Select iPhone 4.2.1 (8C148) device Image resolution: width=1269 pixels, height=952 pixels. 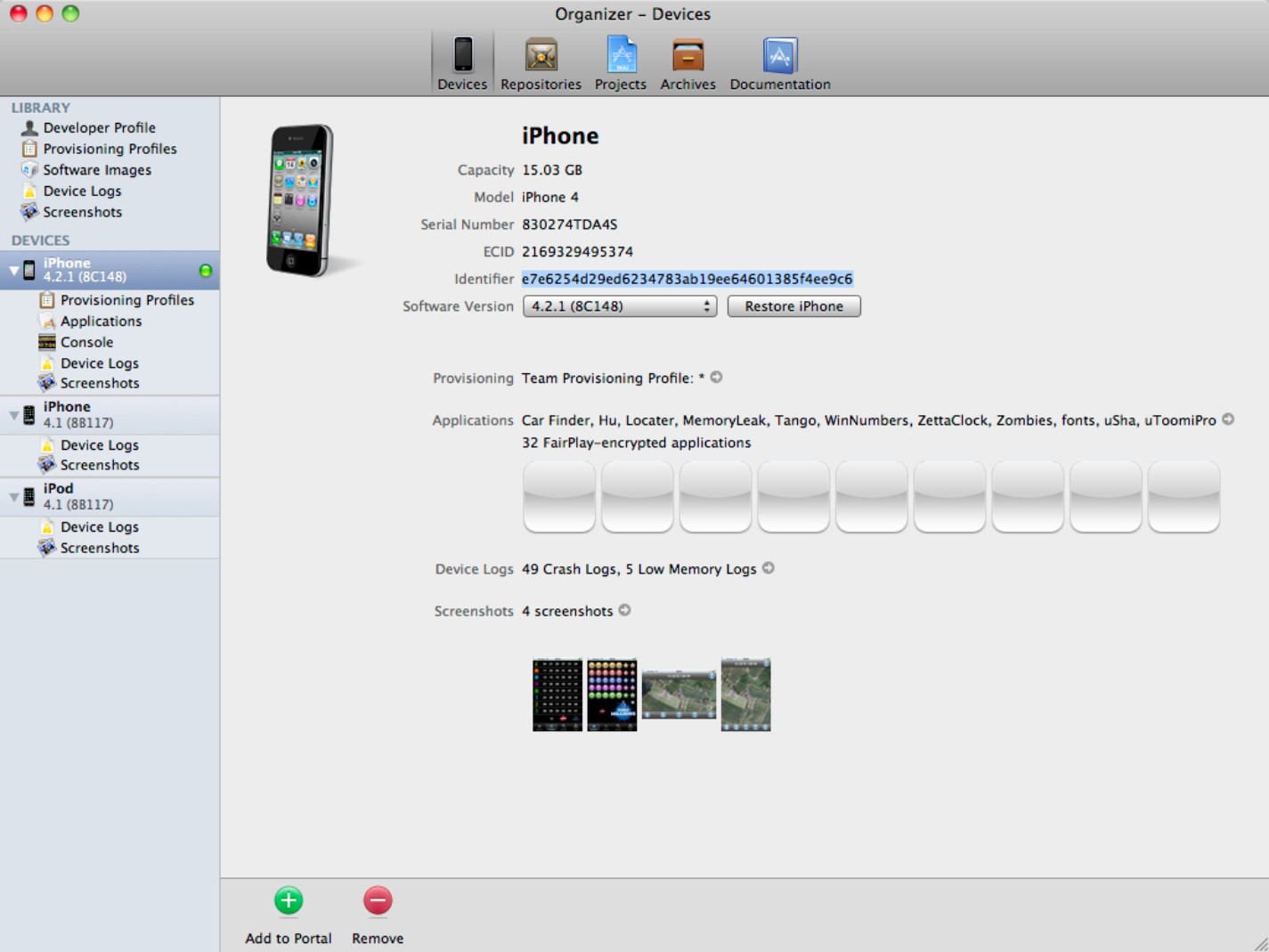110,270
